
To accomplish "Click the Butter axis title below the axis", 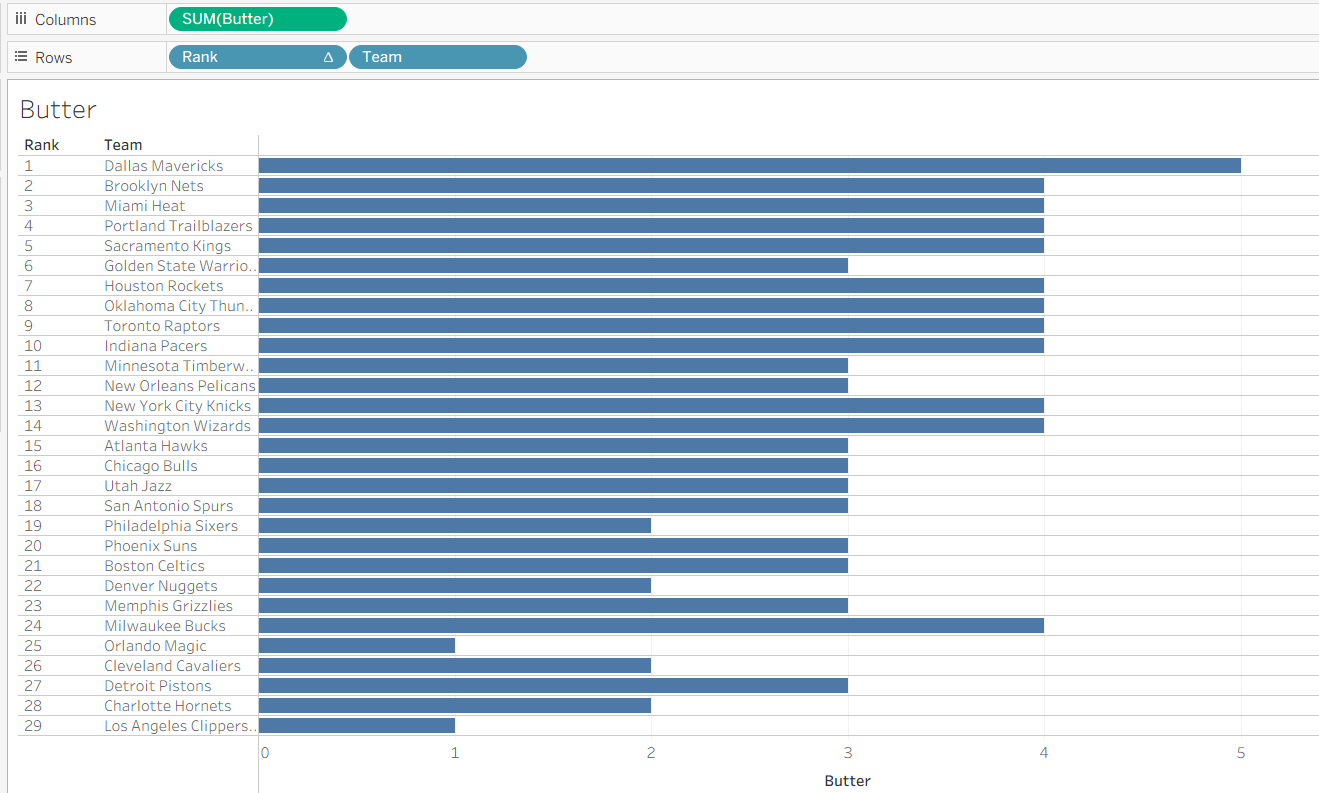I will [848, 781].
